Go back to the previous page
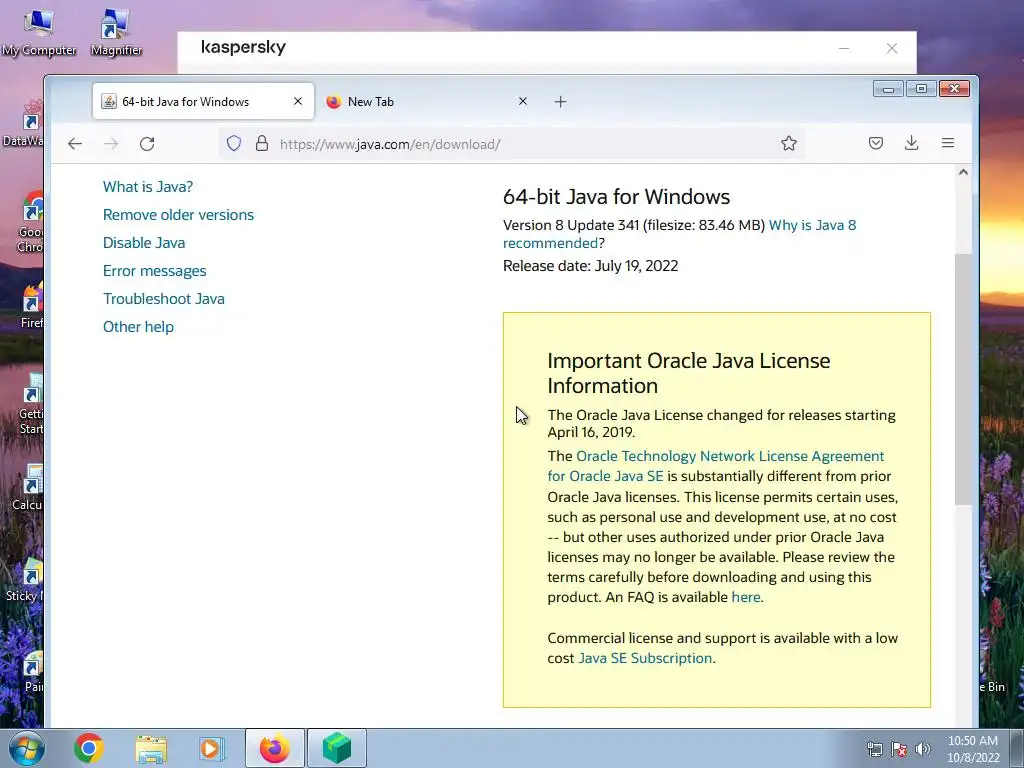This screenshot has height=768, width=1024. tap(74, 144)
